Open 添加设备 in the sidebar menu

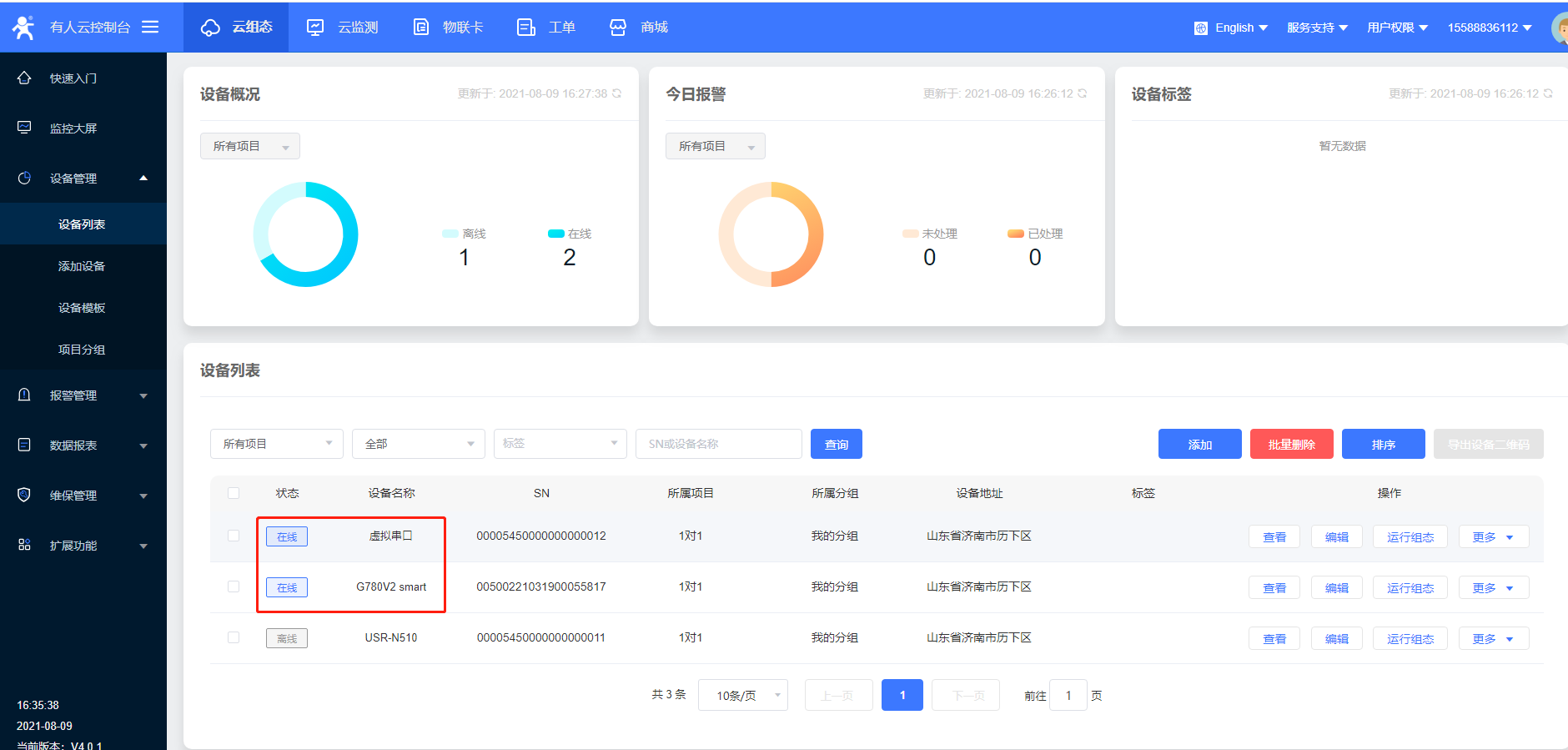(x=82, y=266)
